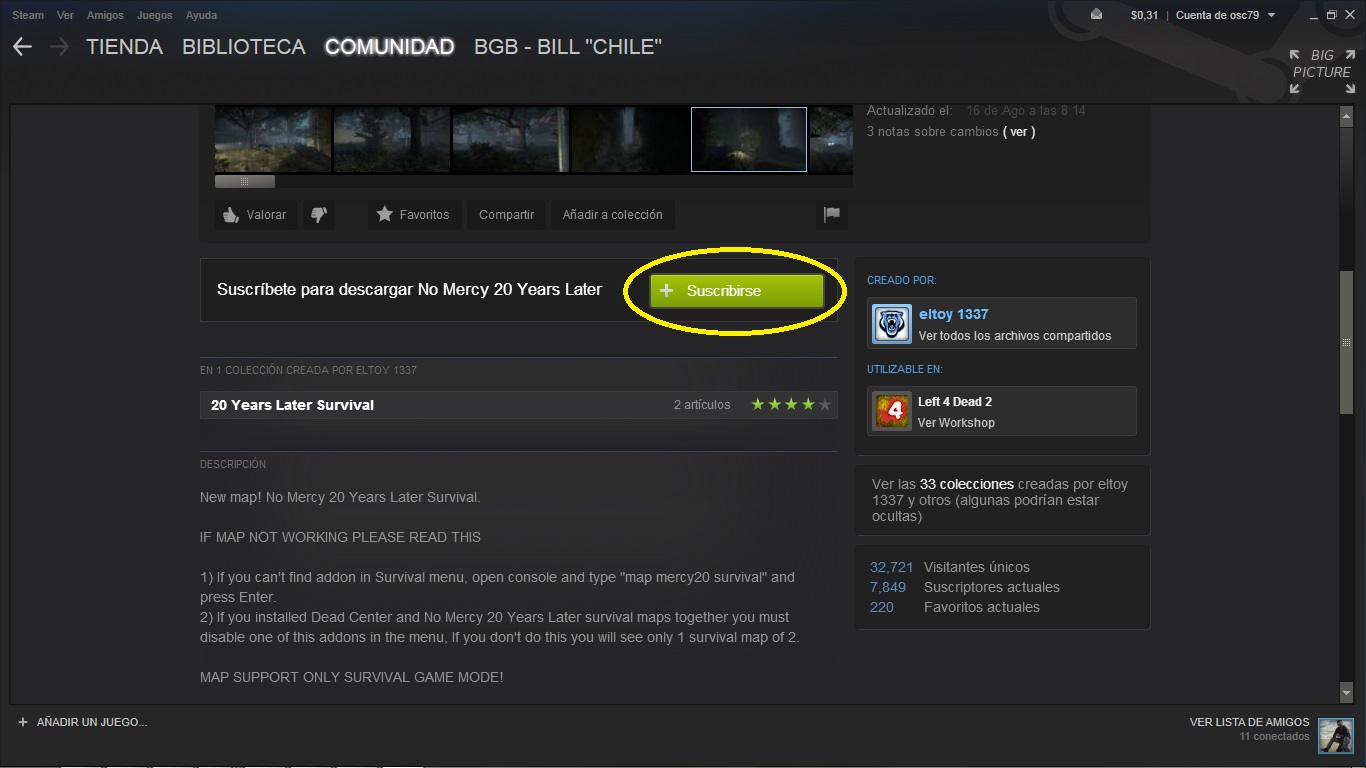Open the Compartir share menu
The width and height of the screenshot is (1366, 768).
[506, 214]
